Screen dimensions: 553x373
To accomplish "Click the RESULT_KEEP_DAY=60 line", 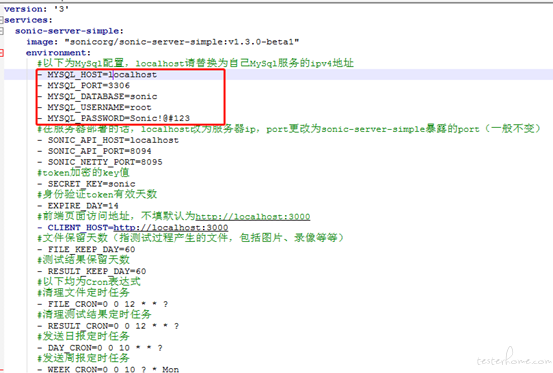I will click(x=92, y=271).
